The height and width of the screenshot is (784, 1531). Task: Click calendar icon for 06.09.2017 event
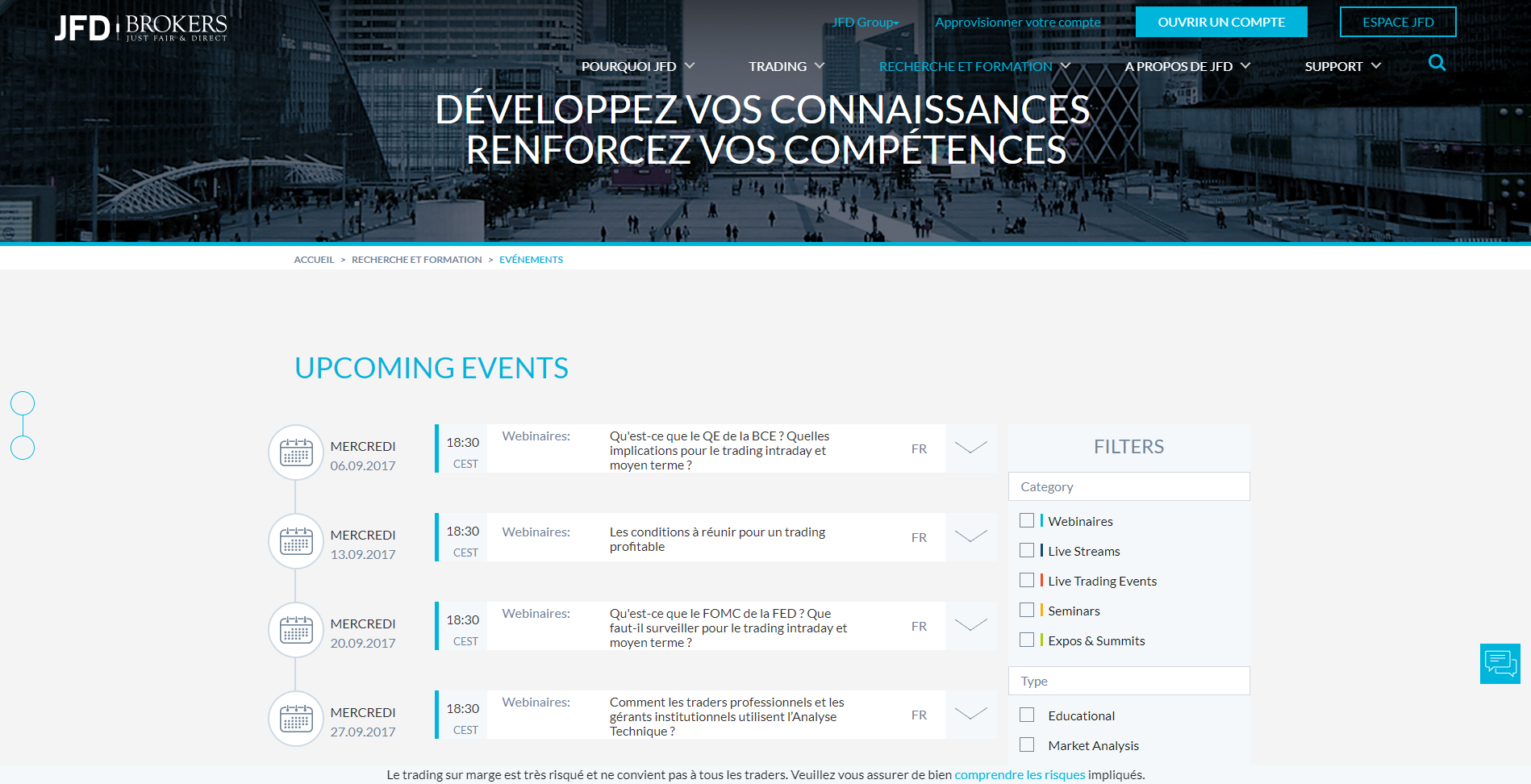(x=296, y=452)
